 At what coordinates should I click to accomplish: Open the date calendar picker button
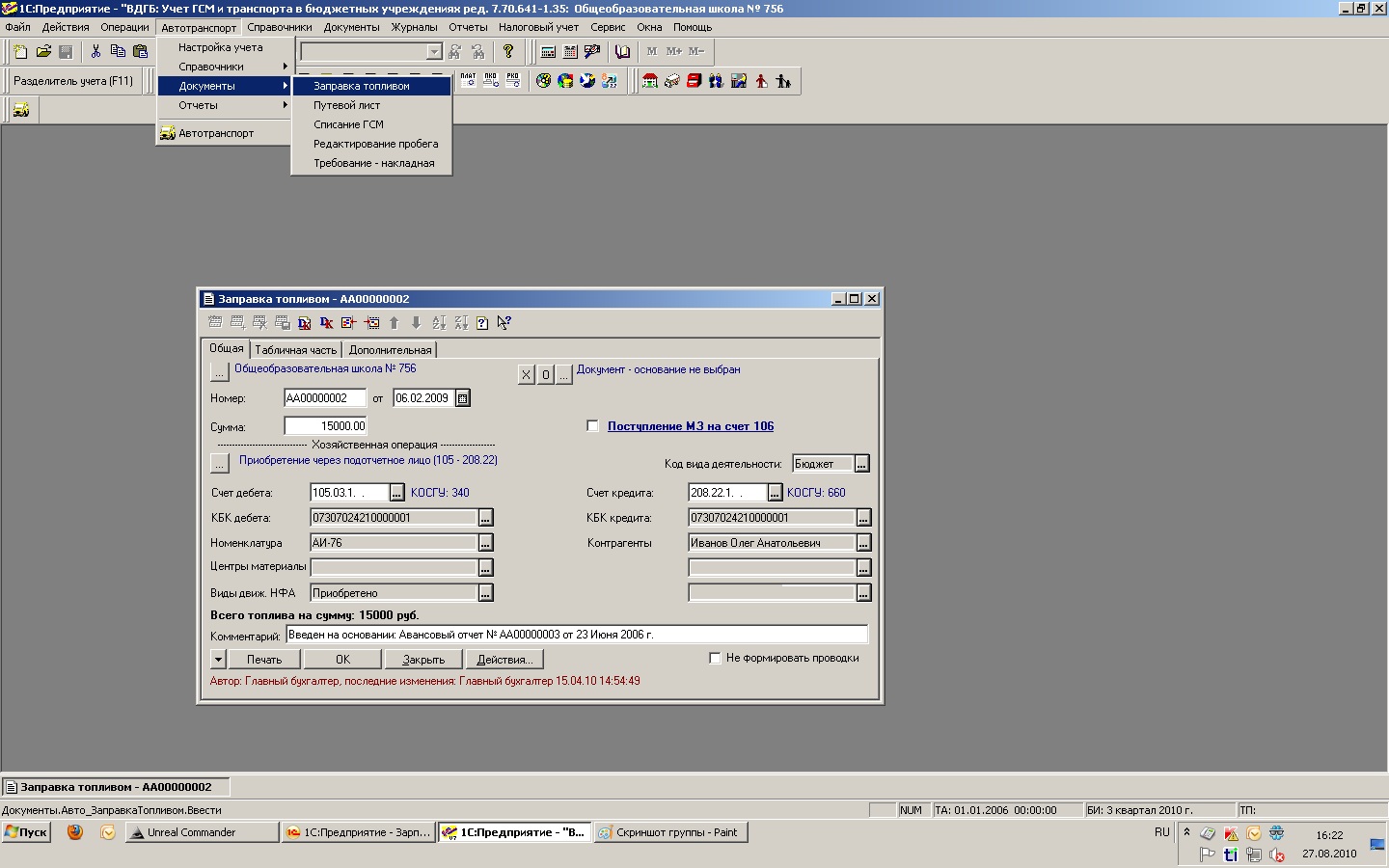(463, 398)
